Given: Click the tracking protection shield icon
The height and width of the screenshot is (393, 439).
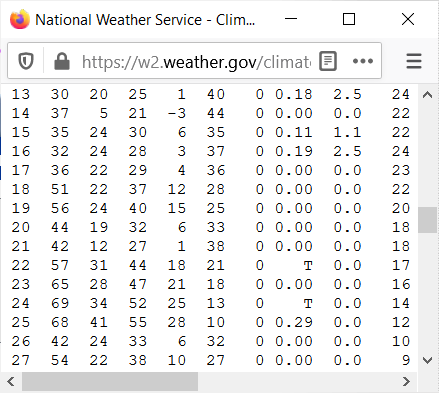Looking at the screenshot, I should click(x=26, y=61).
